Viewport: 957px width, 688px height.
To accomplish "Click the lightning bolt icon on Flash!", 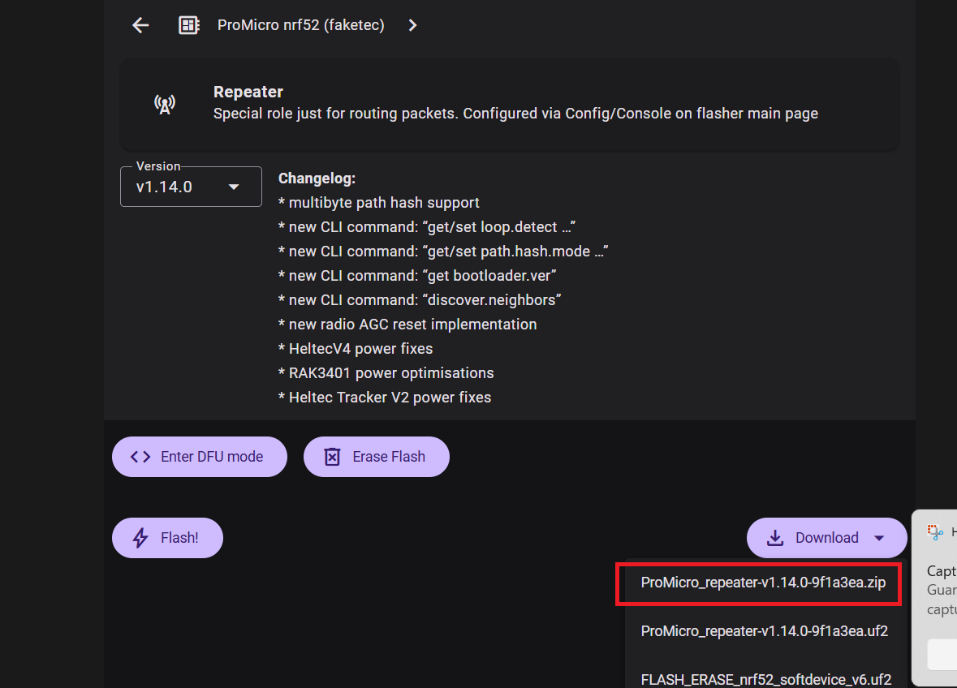I will point(141,538).
